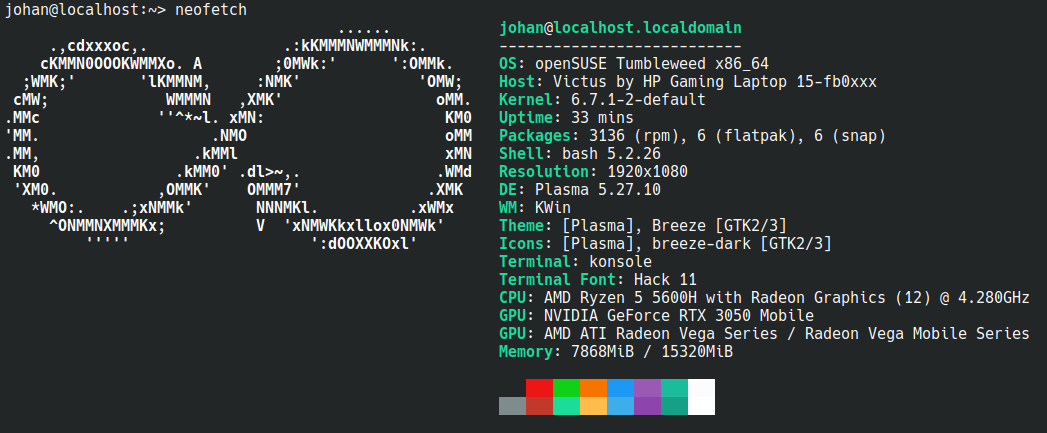Click the CPU line with AMD Ryzen 5
The image size is (1047, 433).
pos(764,297)
